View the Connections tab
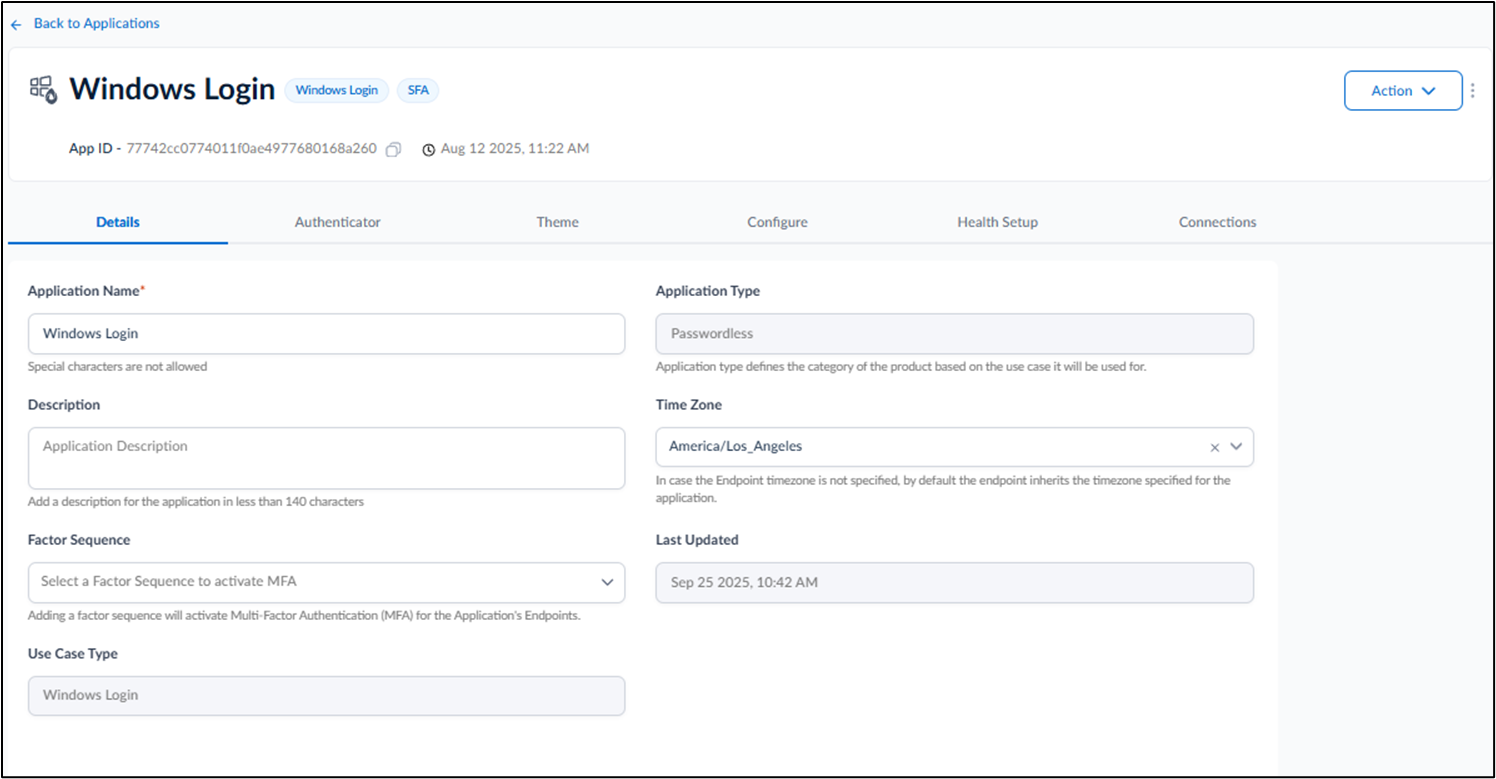This screenshot has height=779, width=1496. pyautogui.click(x=1217, y=222)
